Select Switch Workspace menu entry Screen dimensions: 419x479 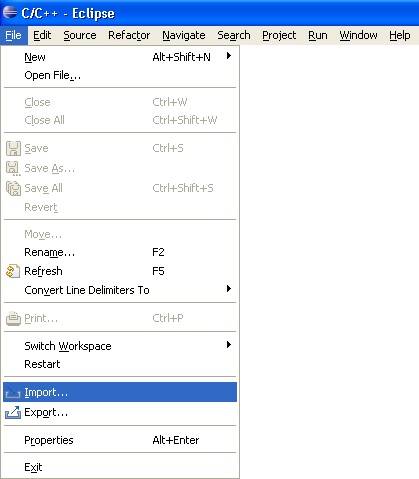coord(120,346)
